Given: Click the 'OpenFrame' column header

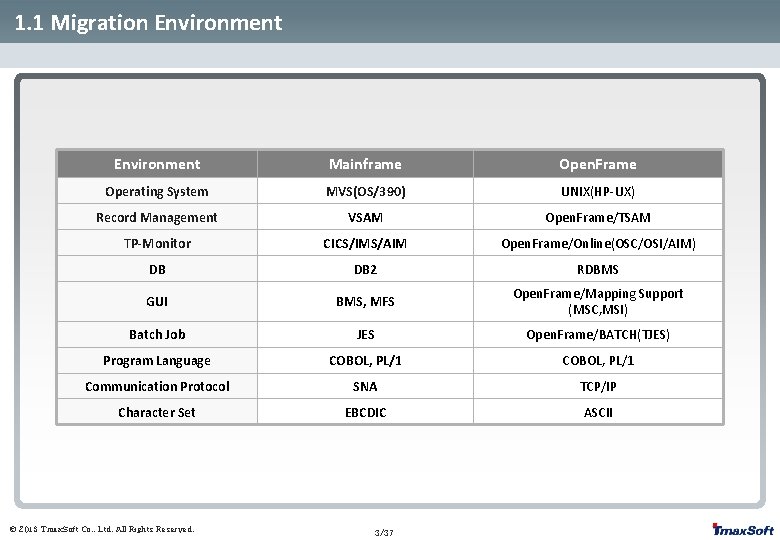Looking at the screenshot, I should pyautogui.click(x=598, y=164).
